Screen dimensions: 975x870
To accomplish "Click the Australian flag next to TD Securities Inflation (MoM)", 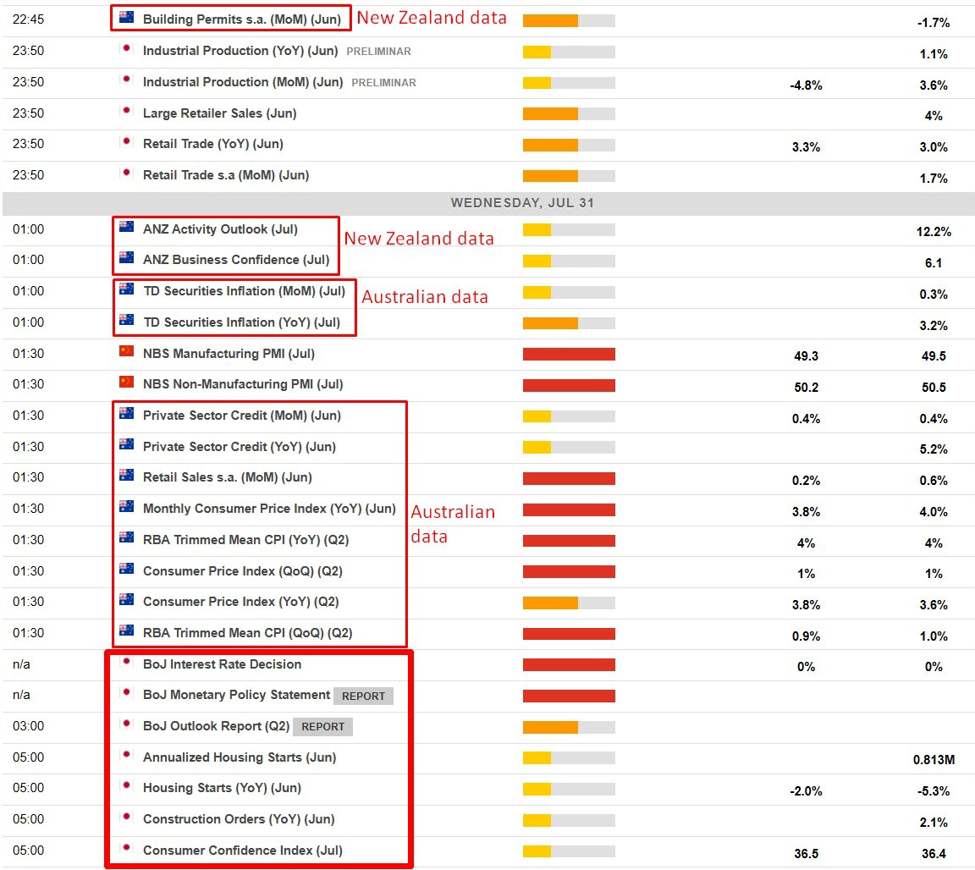I will coord(126,290).
